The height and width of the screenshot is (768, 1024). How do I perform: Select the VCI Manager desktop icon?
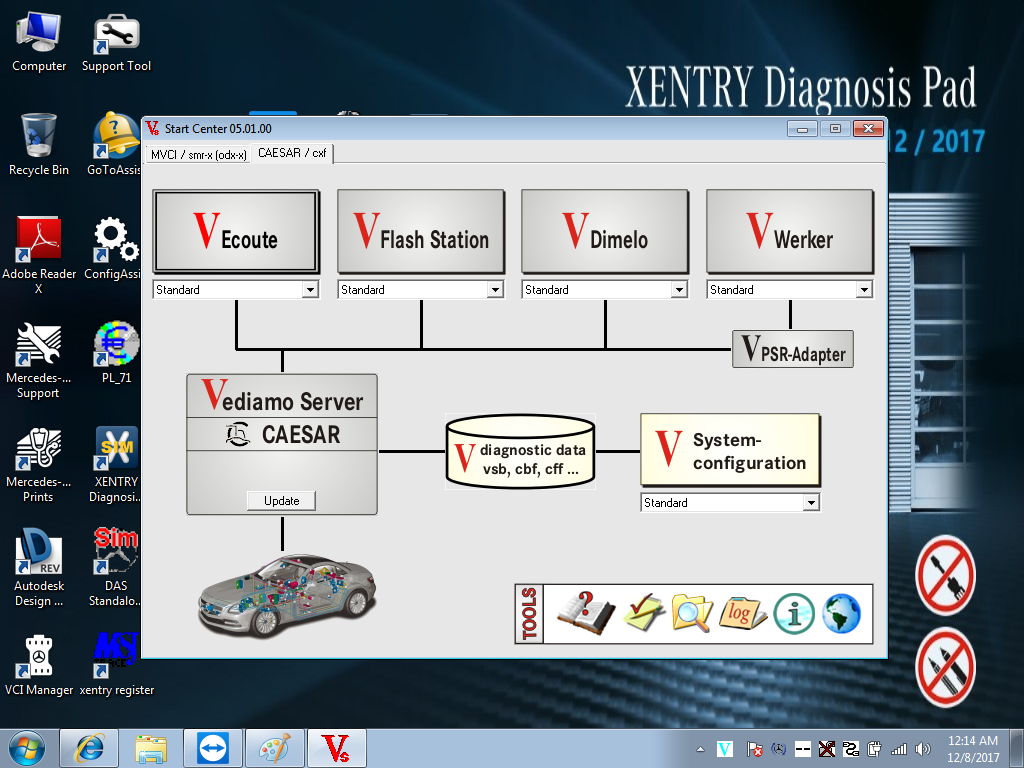pos(39,664)
